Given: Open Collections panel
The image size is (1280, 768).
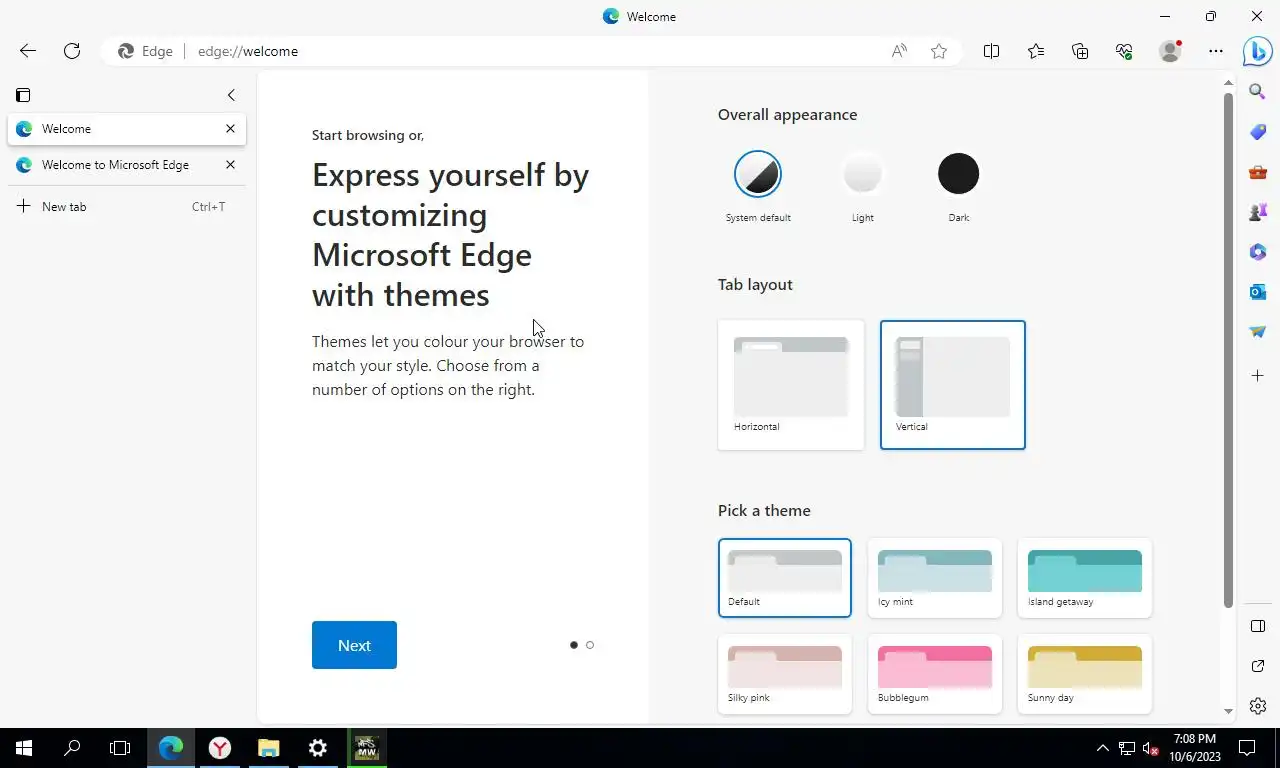Looking at the screenshot, I should pos(1080,51).
